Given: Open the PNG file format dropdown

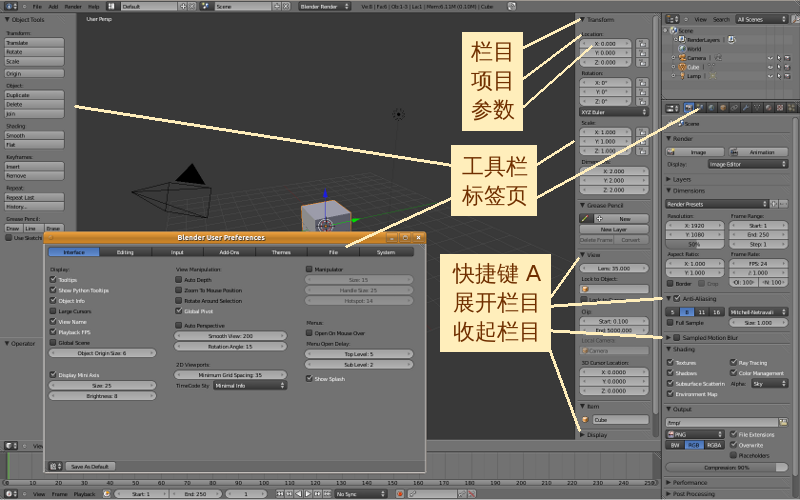Looking at the screenshot, I should 695,434.
